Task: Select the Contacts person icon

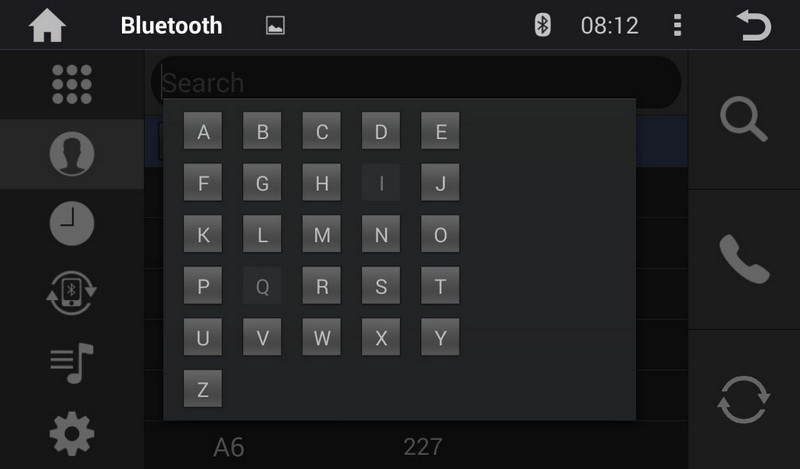Action: (x=72, y=154)
